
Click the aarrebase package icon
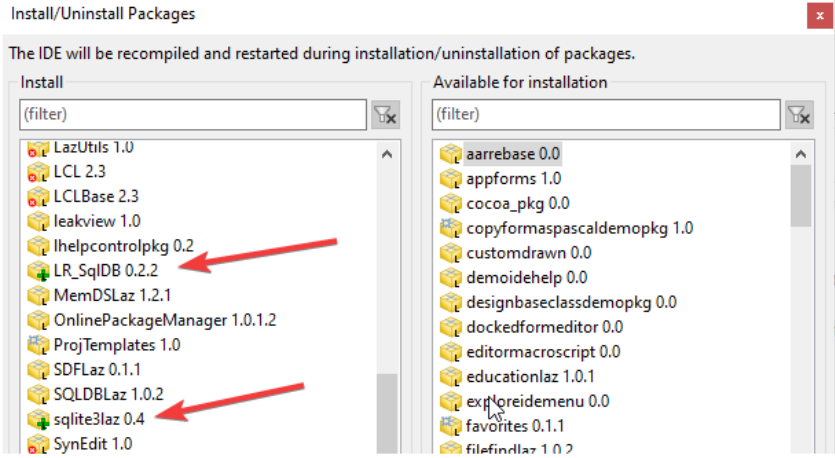click(450, 155)
